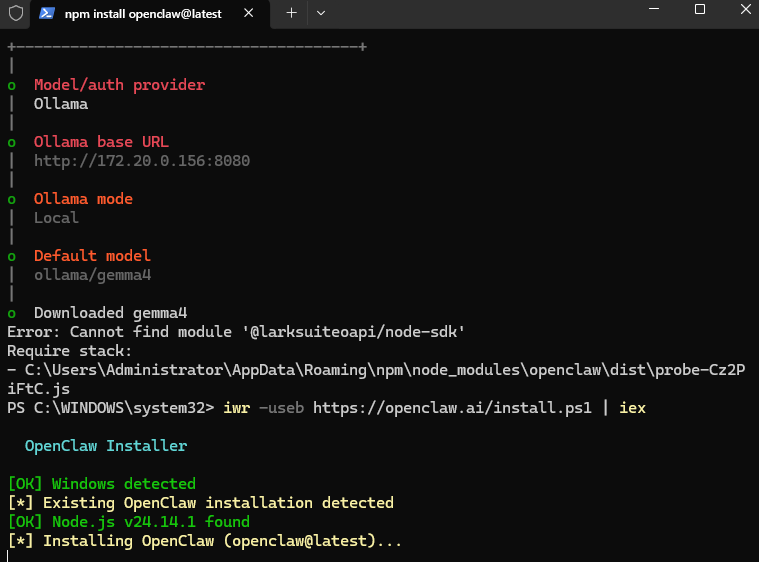Viewport: 759px width, 562px height.
Task: Click the URL http://172.20.0.156:8080
Action: click(142, 161)
